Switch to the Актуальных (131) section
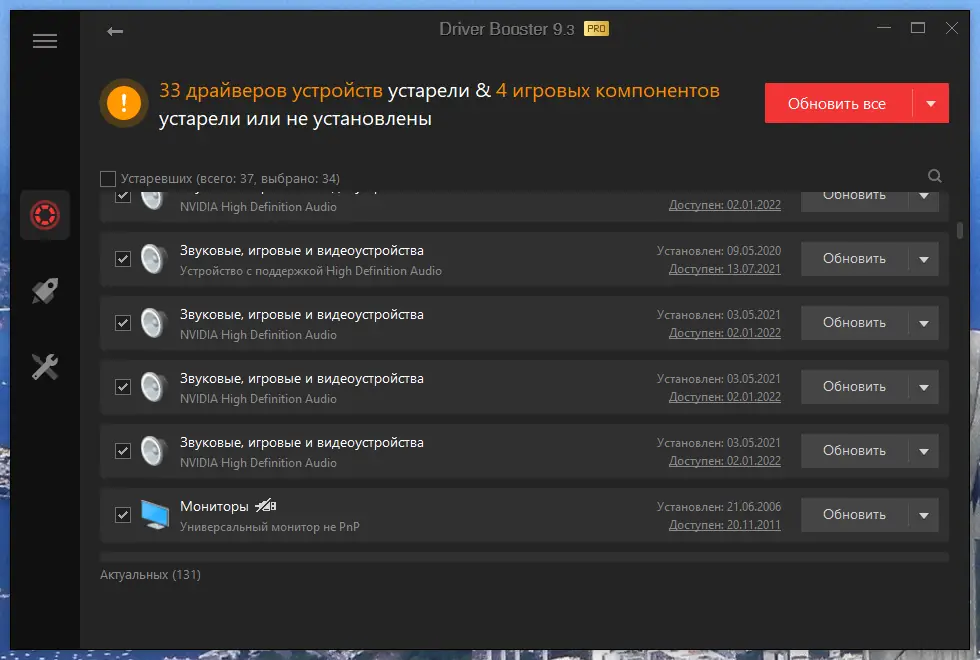The width and height of the screenshot is (980, 660). pos(148,575)
